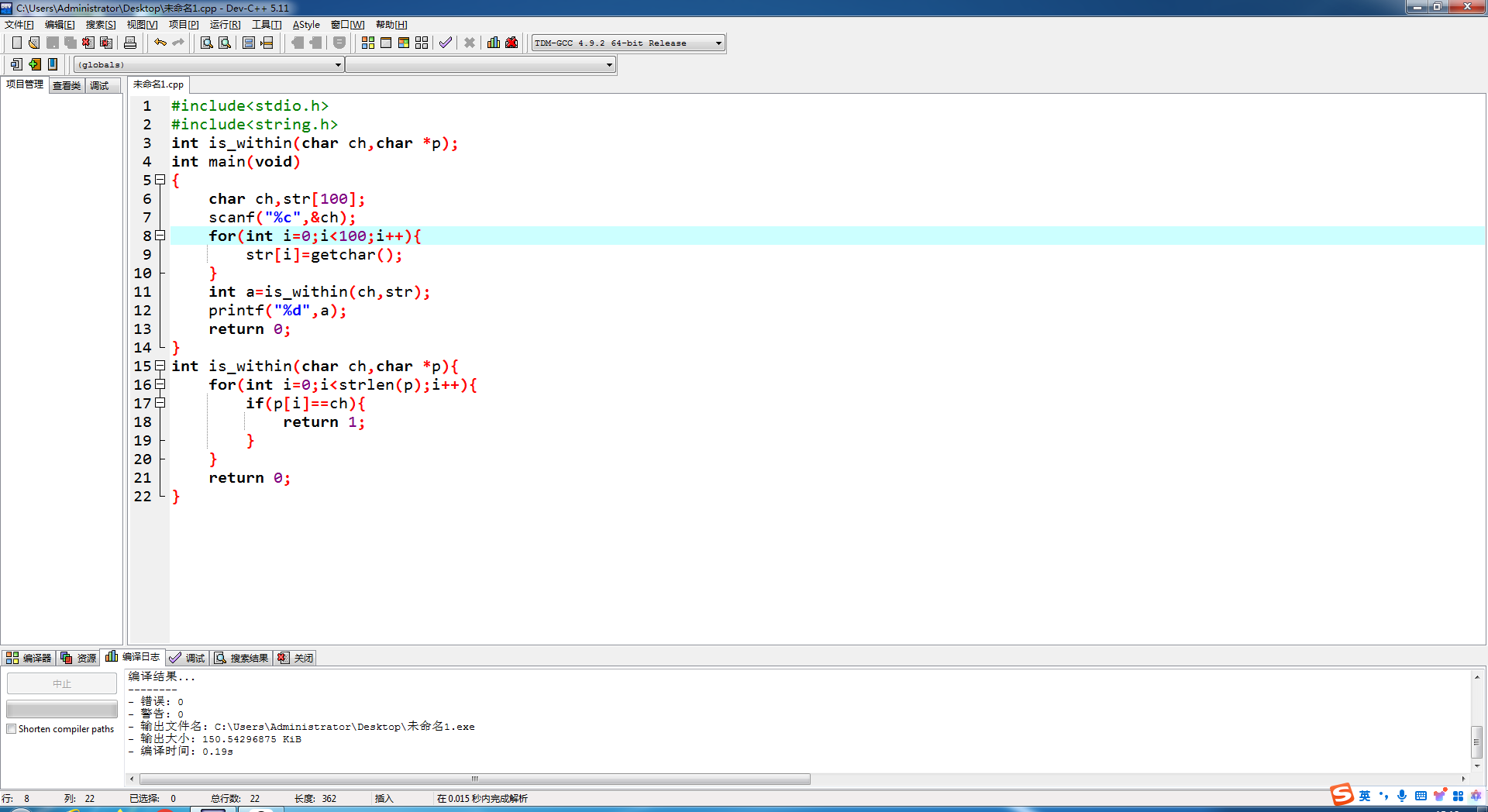Switch to the 查看类 sidebar tab
This screenshot has height=812, width=1488.
(x=67, y=85)
